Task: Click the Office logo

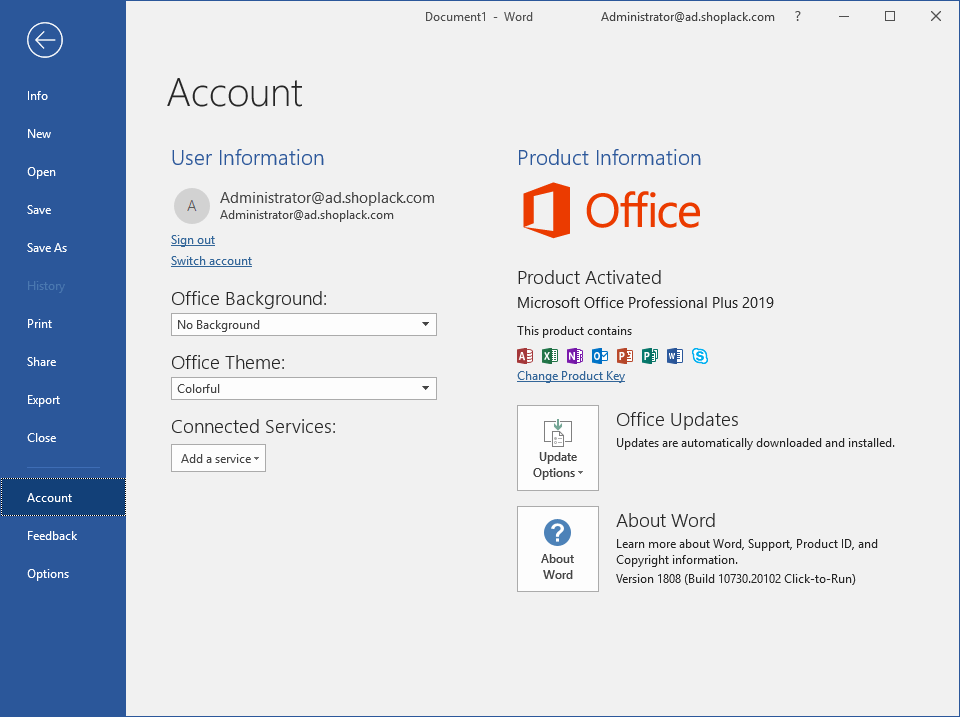Action: (612, 210)
